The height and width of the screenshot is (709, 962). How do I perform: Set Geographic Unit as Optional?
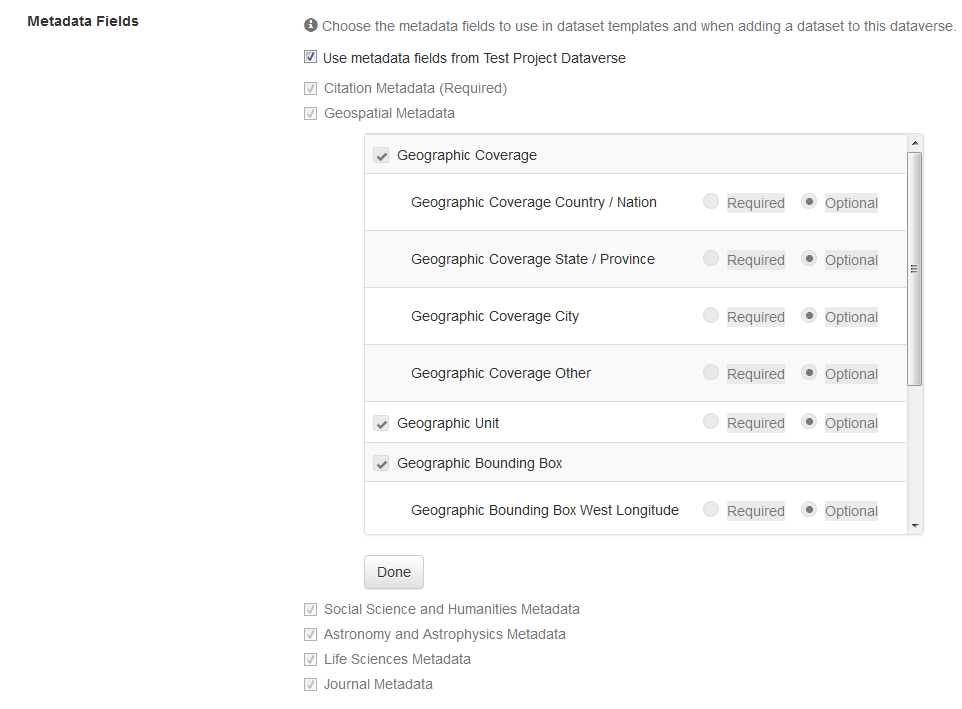click(x=809, y=421)
